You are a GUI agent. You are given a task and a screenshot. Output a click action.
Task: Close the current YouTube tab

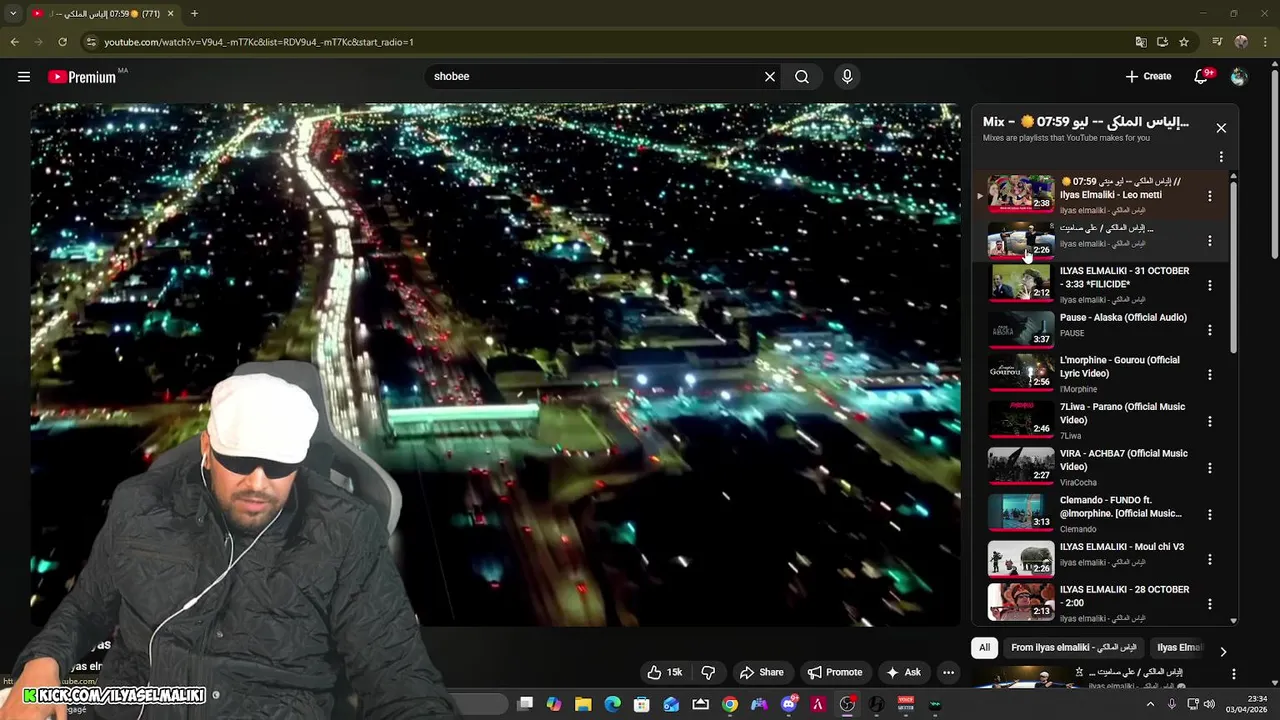[170, 14]
